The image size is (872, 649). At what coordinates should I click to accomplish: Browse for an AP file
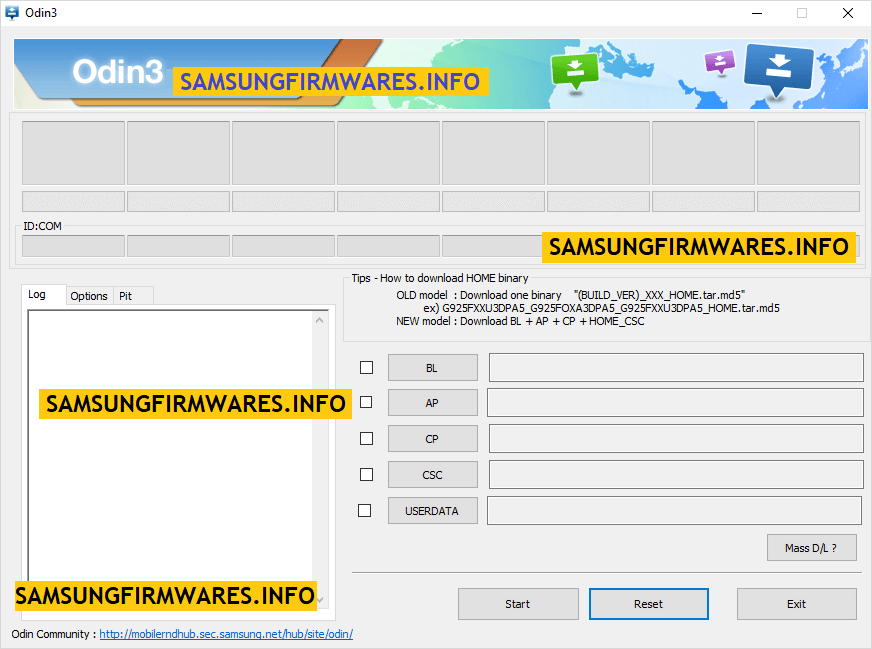(x=433, y=403)
